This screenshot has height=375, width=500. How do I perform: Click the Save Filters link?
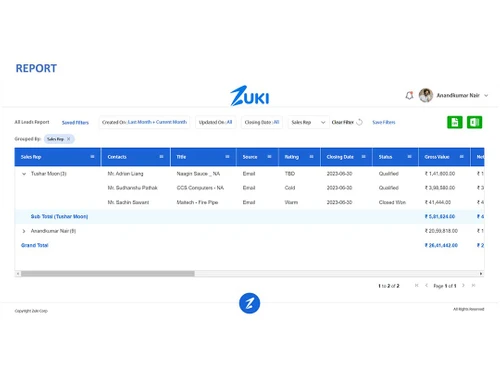384,122
